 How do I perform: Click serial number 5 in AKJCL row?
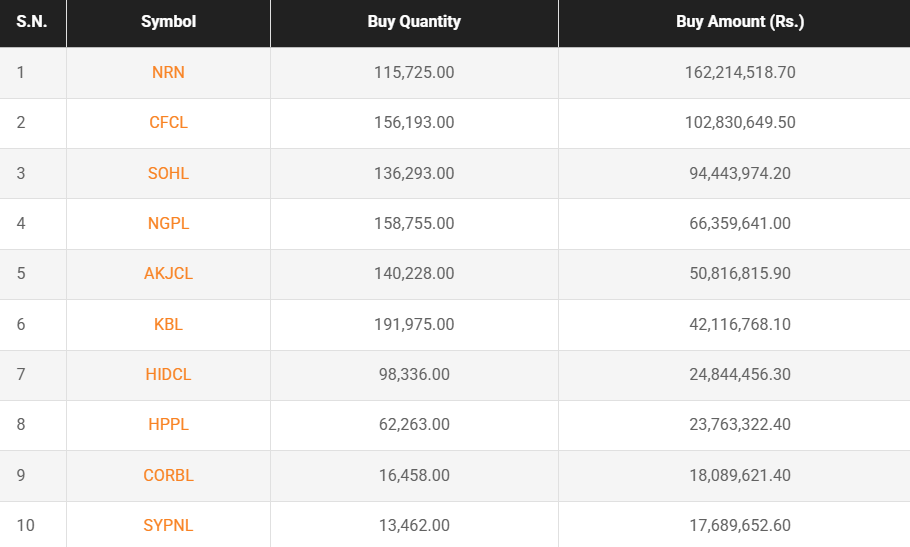tap(21, 273)
